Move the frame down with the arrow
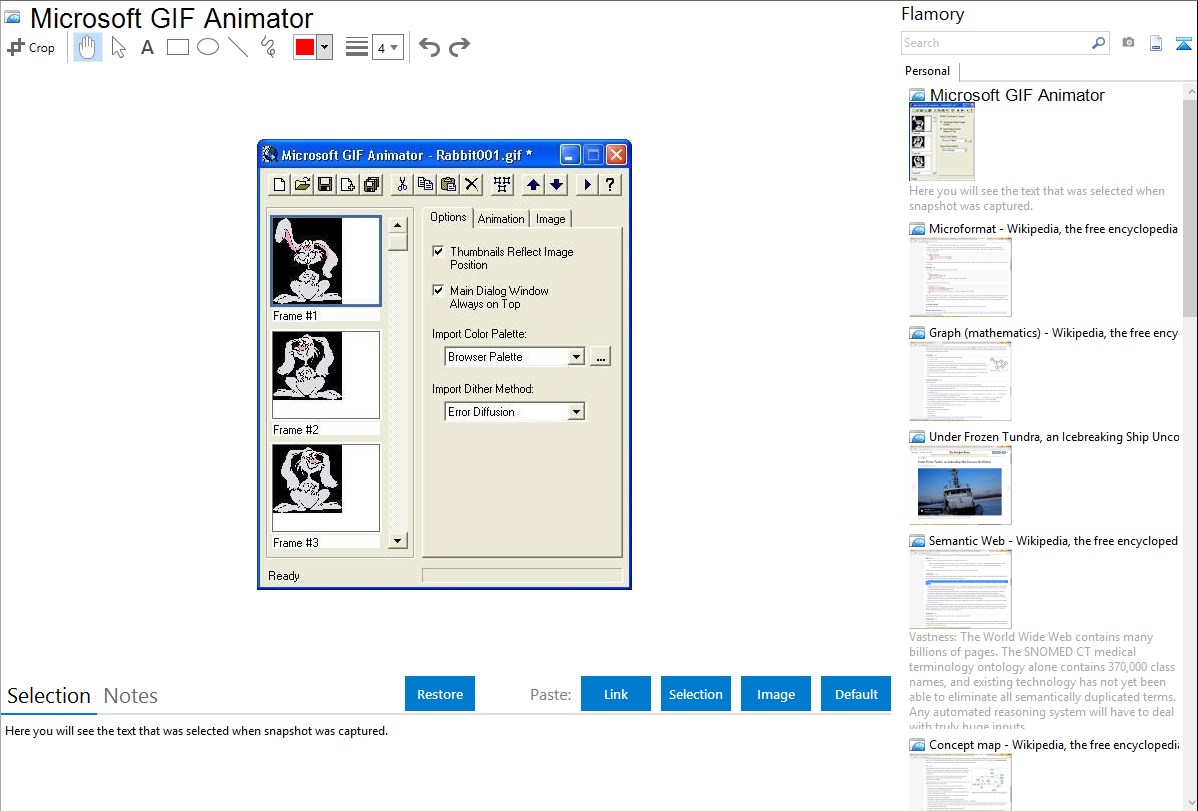 556,184
